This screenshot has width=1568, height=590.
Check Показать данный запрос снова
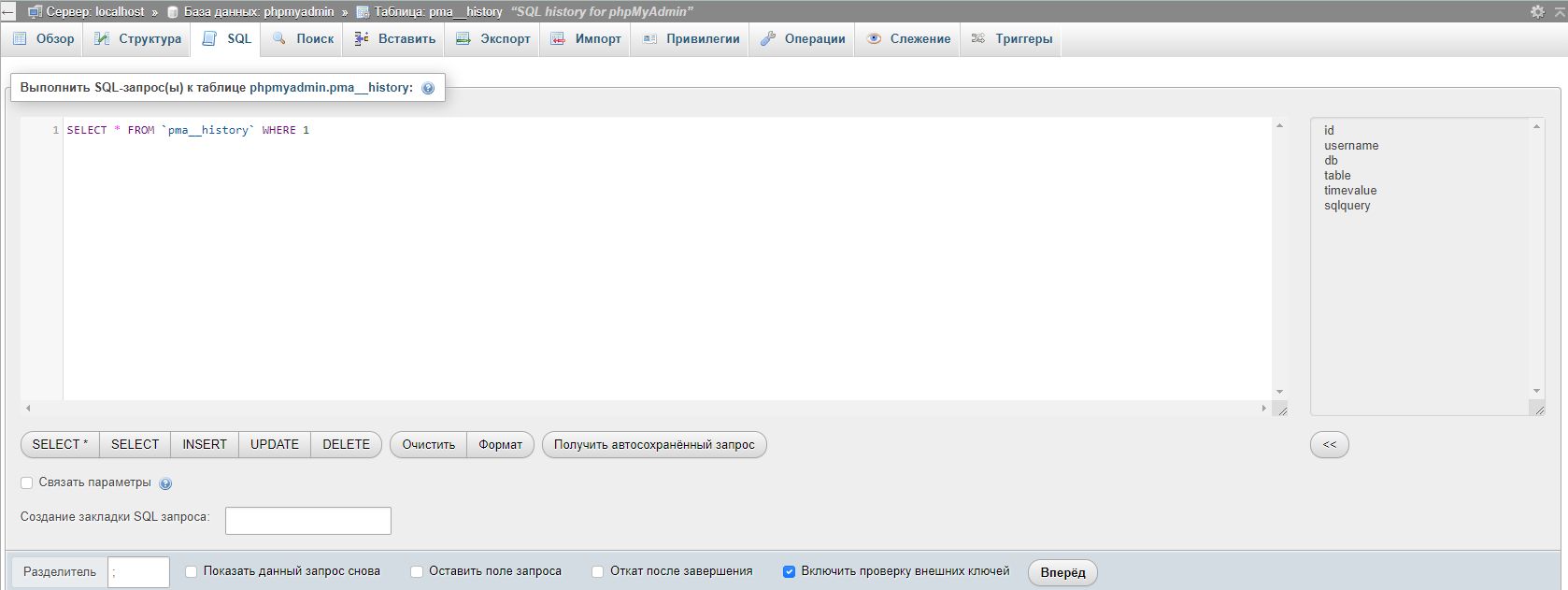(x=192, y=571)
